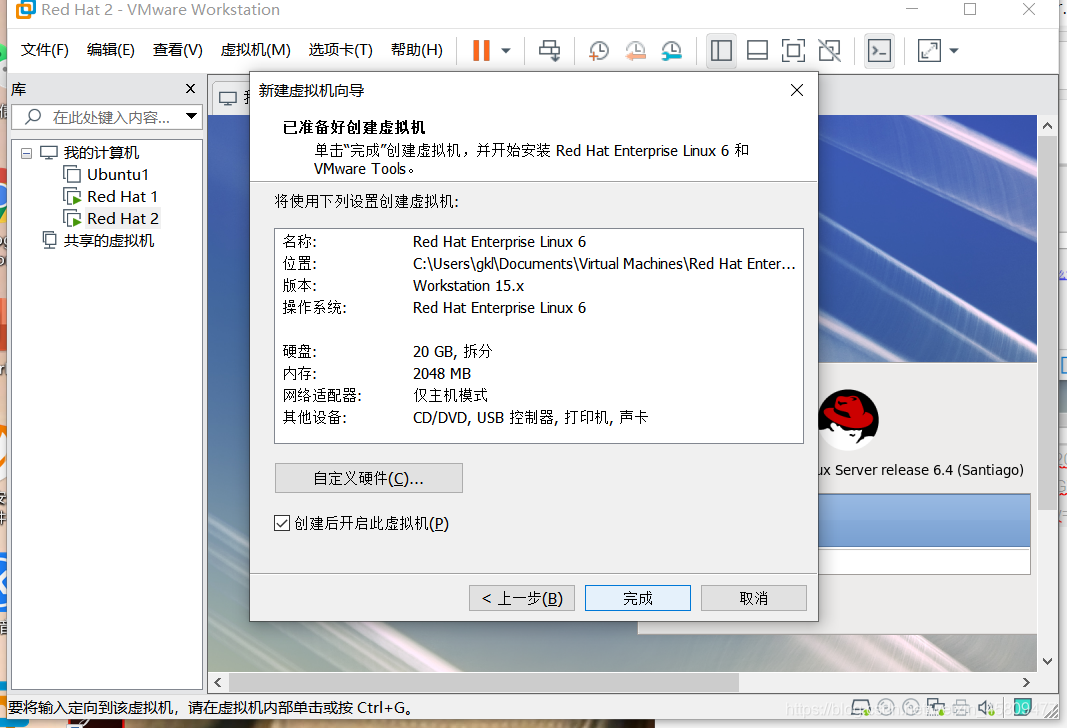Click the VMware Workstation title bar icon
1067x728 pixels.
(x=25, y=10)
